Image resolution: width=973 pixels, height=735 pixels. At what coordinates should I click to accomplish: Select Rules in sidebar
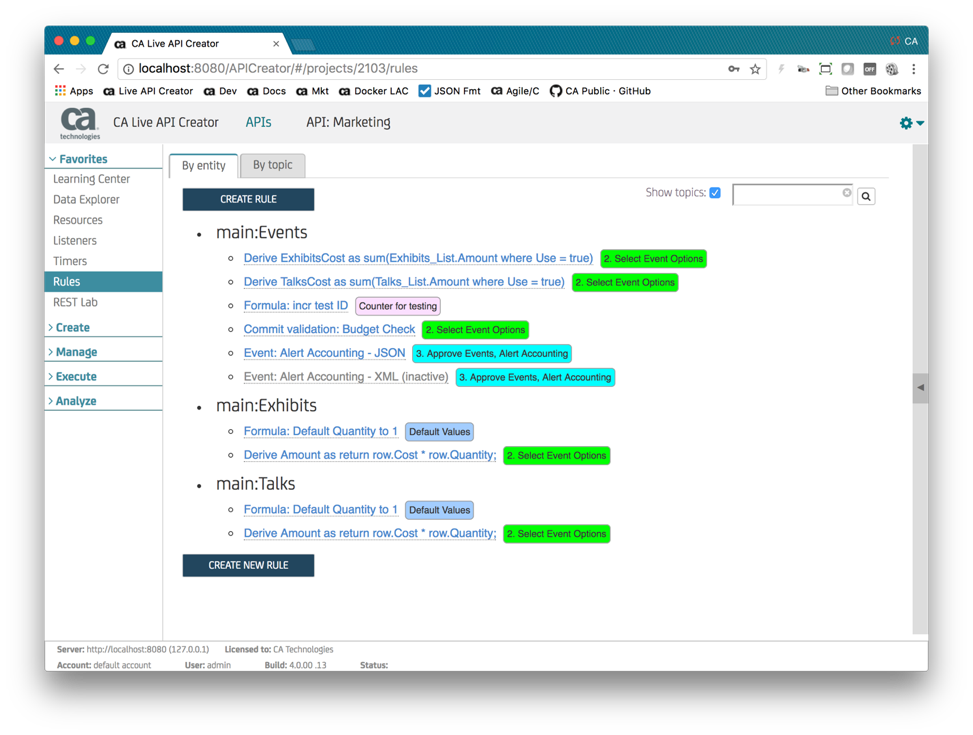coord(103,281)
